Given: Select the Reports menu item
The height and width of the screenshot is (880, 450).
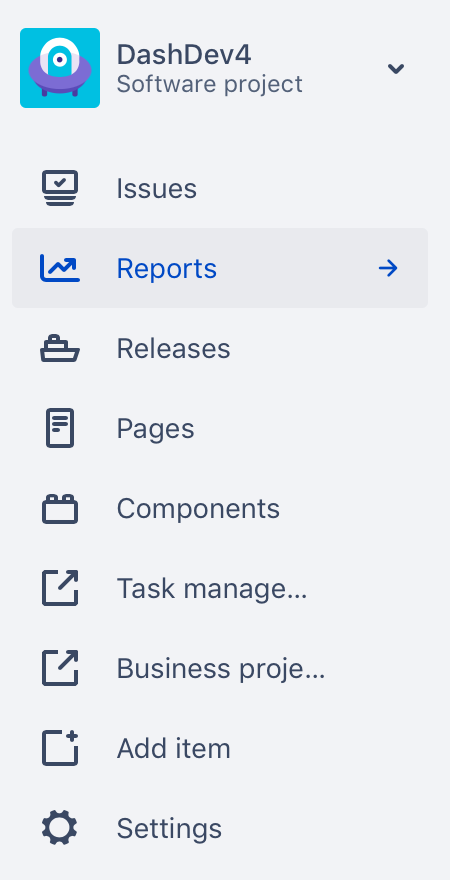Looking at the screenshot, I should pos(220,268).
